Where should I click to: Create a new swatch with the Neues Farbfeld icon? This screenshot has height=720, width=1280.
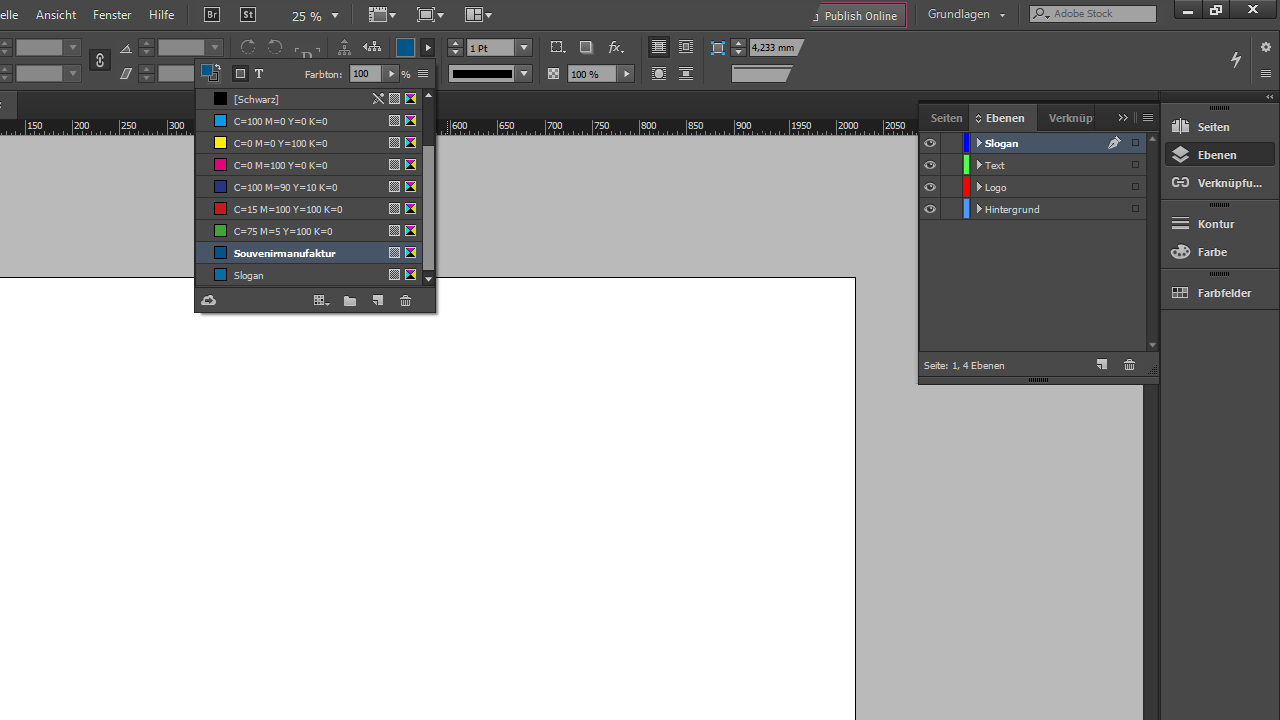pyautogui.click(x=377, y=300)
